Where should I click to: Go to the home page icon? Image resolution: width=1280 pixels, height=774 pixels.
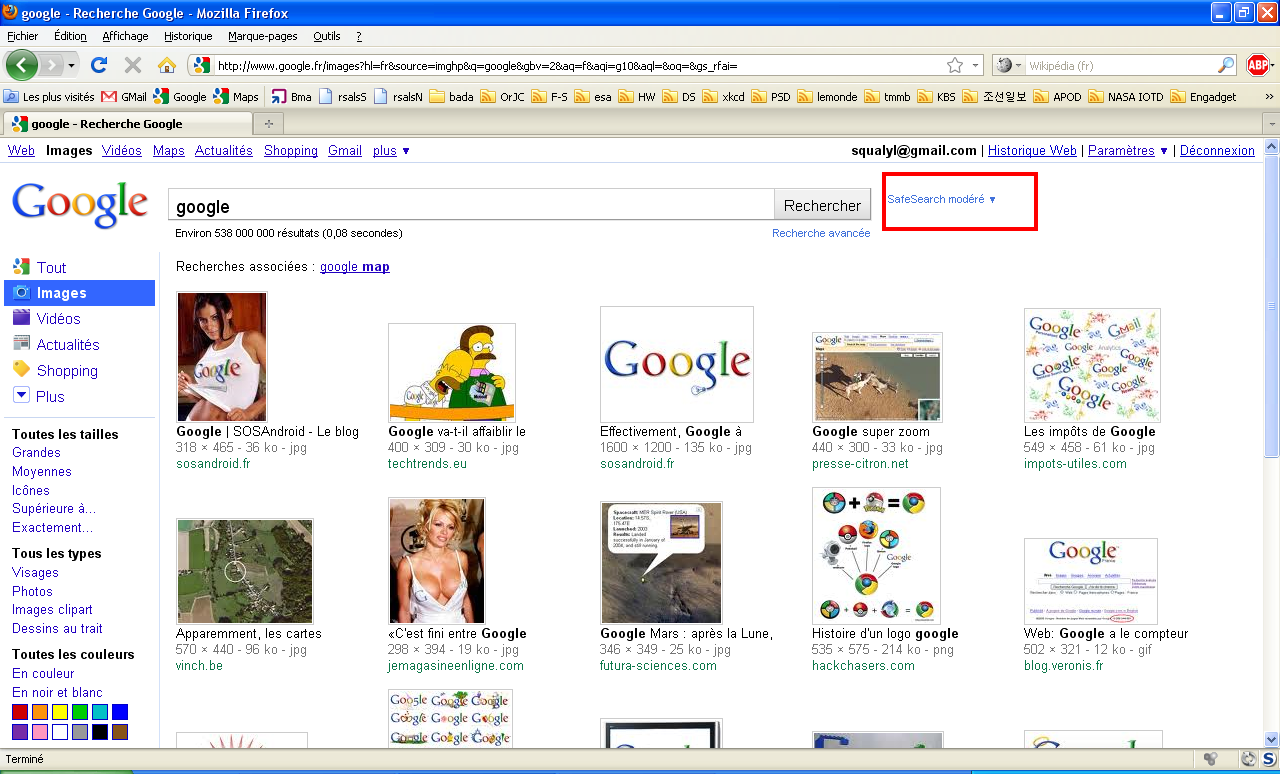167,65
